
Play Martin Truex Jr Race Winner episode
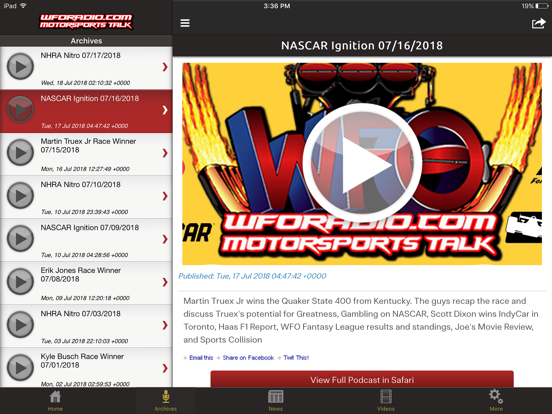pyautogui.click(x=20, y=152)
